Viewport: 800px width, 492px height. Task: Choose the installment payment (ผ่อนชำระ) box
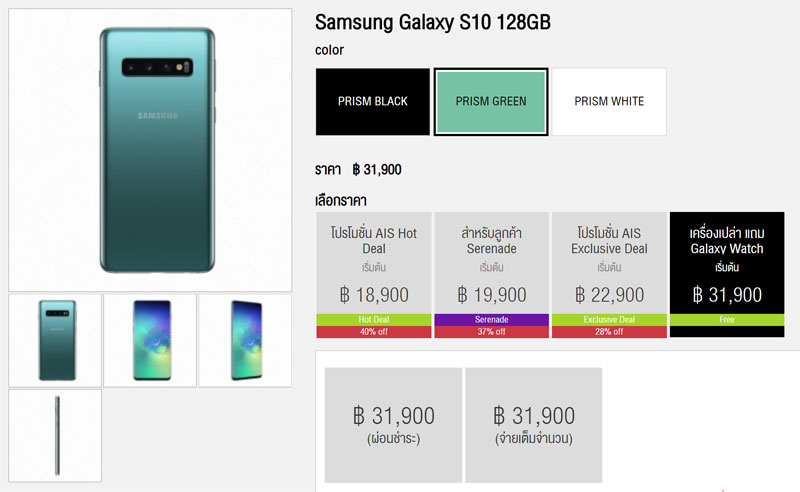pos(393,425)
